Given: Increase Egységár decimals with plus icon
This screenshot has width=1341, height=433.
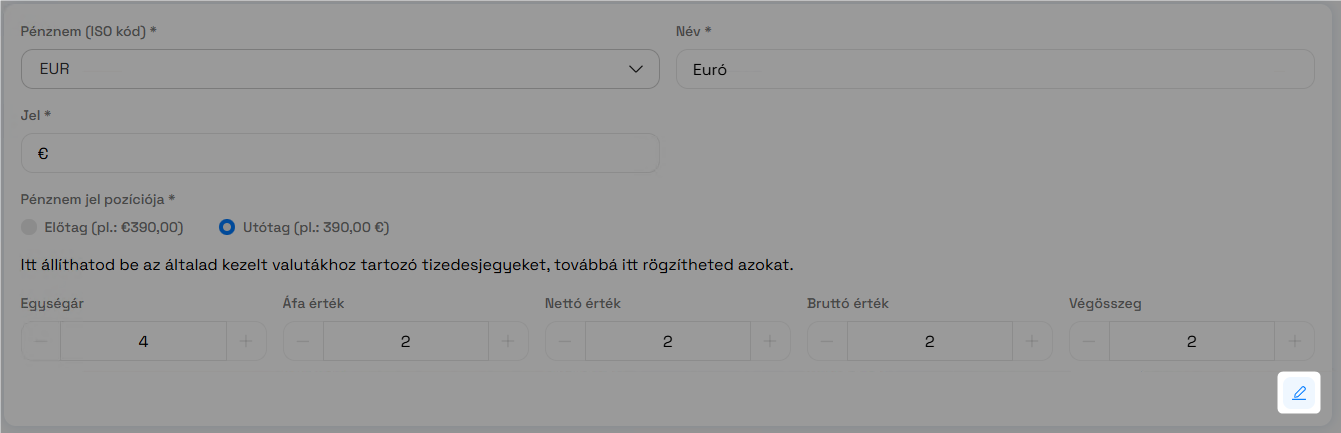Looking at the screenshot, I should pos(246,341).
